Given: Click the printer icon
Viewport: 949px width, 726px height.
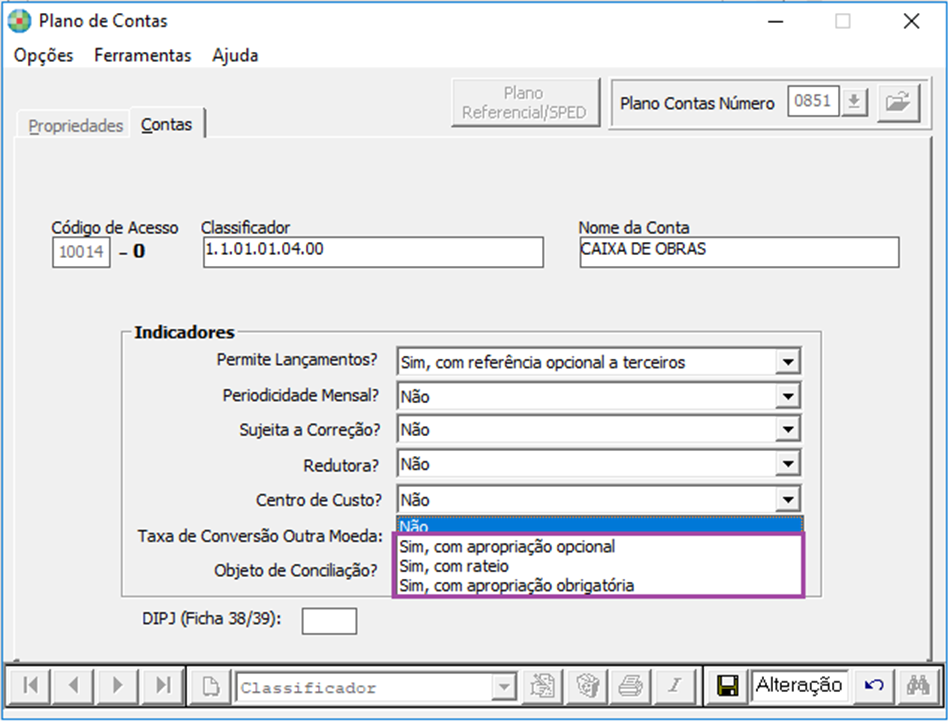Looking at the screenshot, I should [631, 686].
